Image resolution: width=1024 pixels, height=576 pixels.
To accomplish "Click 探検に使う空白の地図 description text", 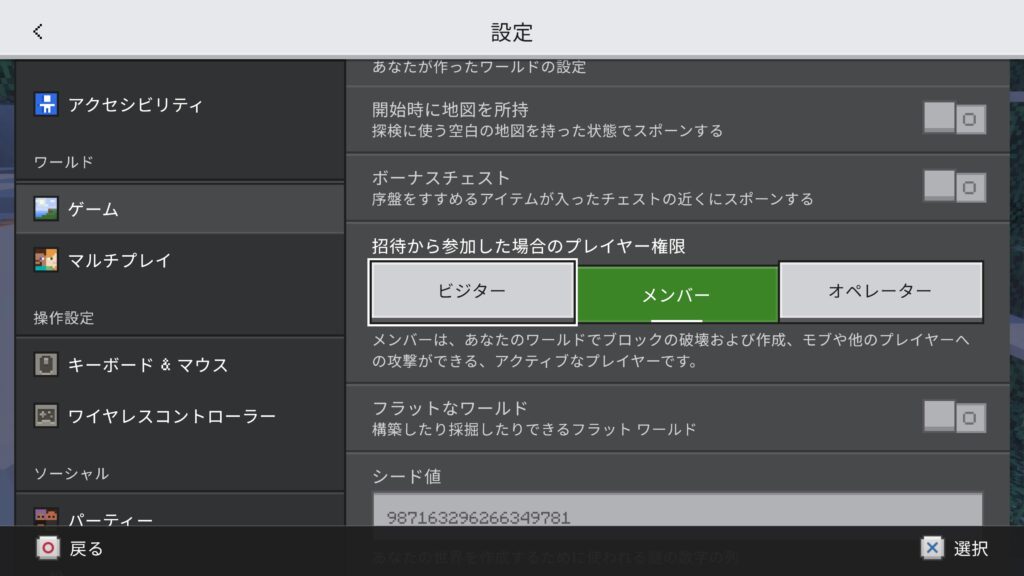I will 547,131.
